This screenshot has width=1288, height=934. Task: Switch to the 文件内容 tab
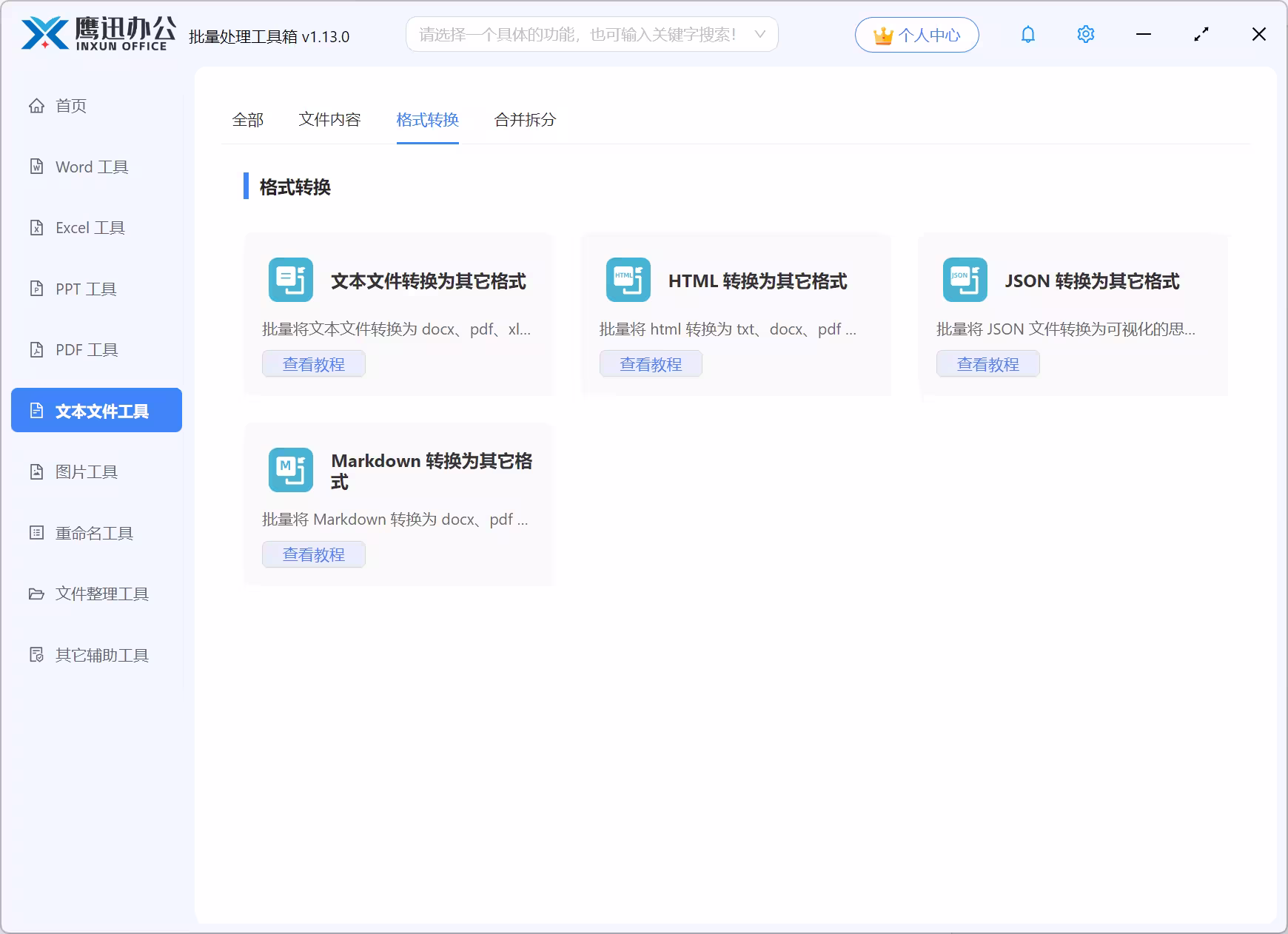[x=329, y=119]
